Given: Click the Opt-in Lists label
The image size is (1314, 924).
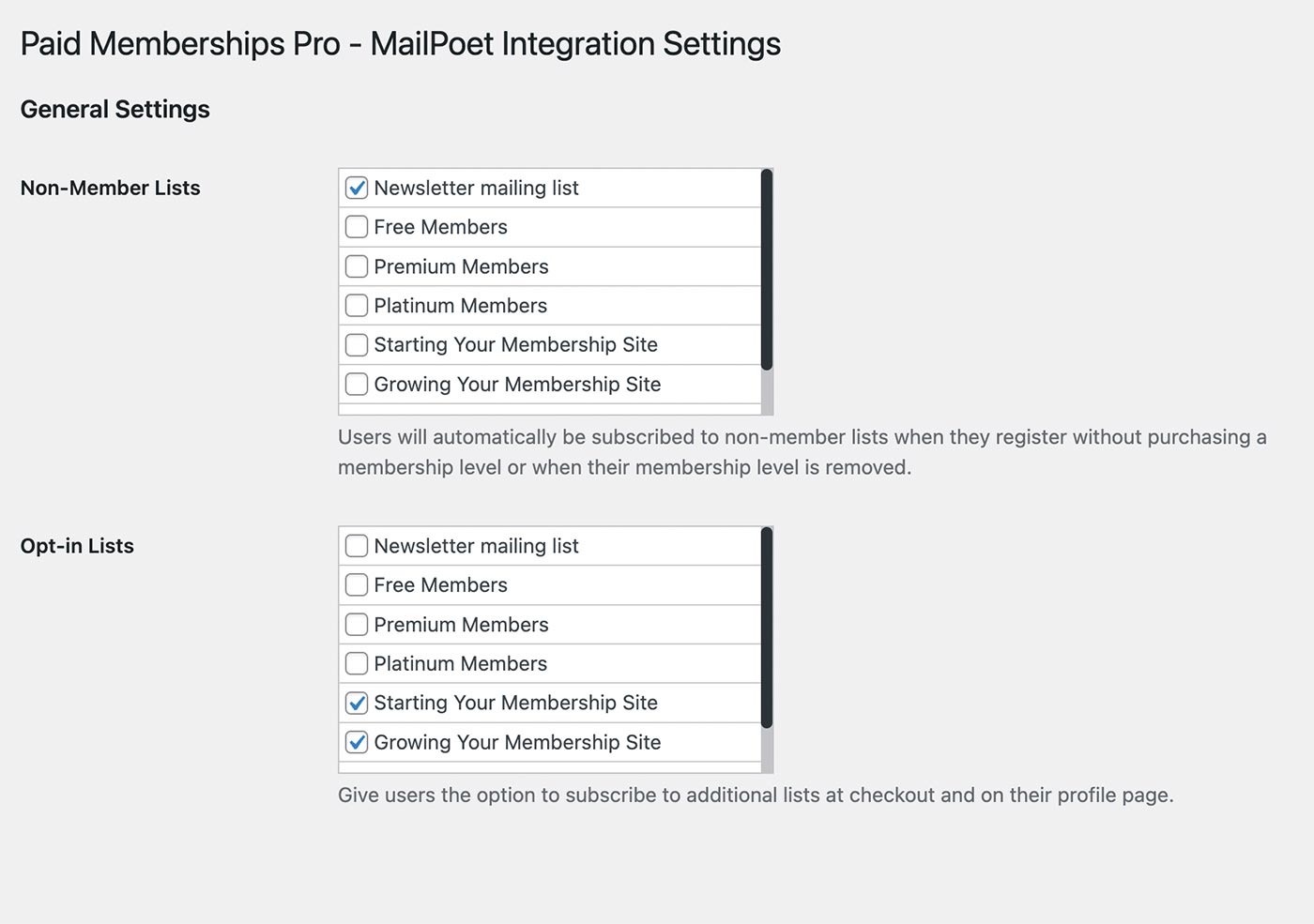Looking at the screenshot, I should pos(77,545).
